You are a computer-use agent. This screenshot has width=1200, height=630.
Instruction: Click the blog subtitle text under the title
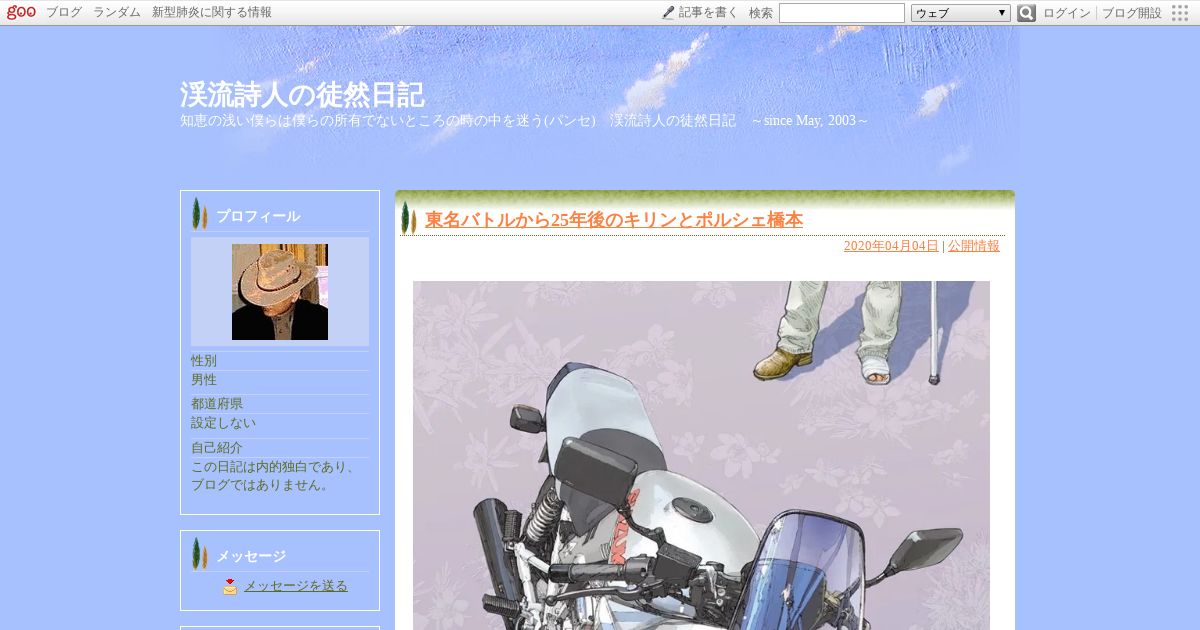[524, 121]
